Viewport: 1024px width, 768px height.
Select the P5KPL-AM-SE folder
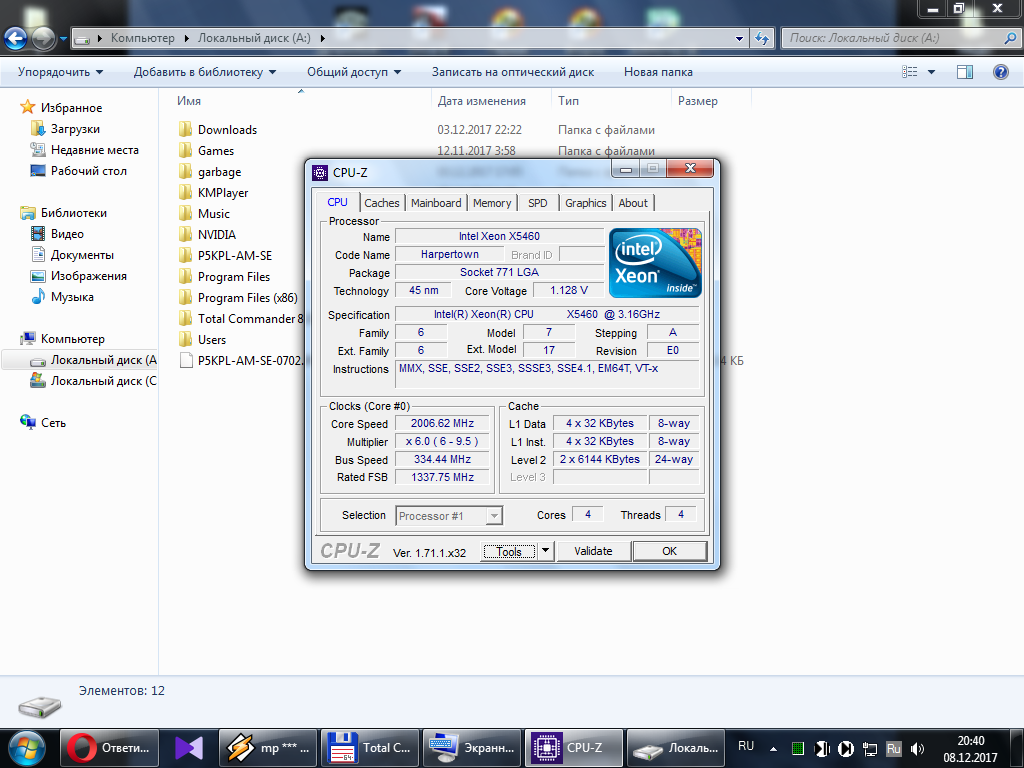pyautogui.click(x=234, y=255)
